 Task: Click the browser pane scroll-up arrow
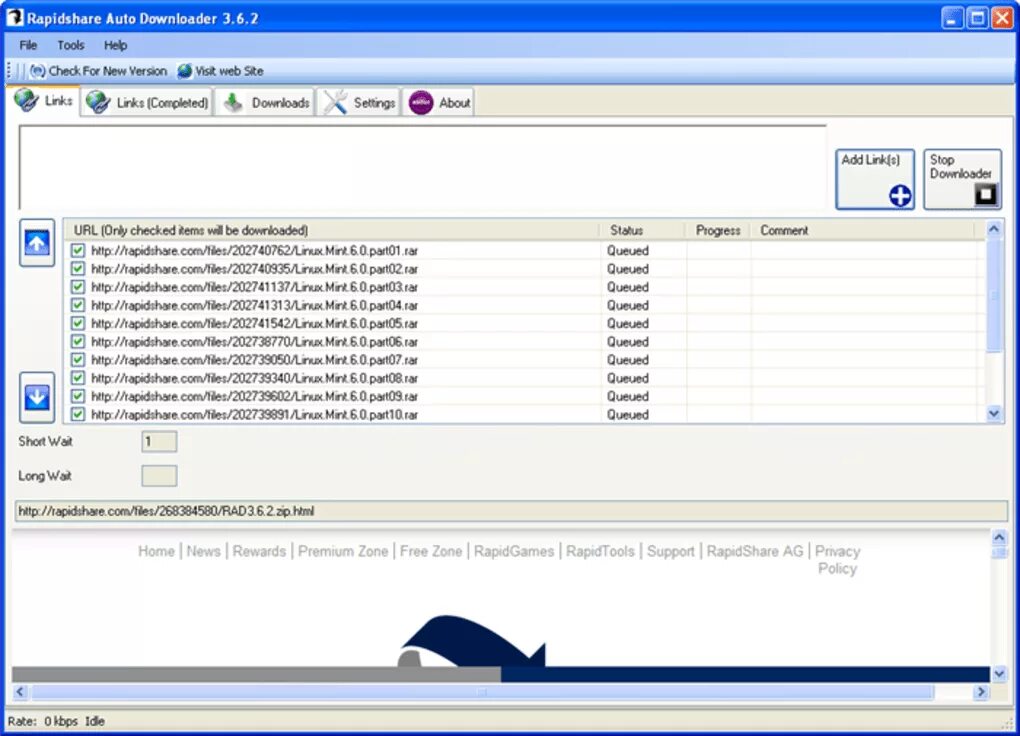click(x=999, y=538)
